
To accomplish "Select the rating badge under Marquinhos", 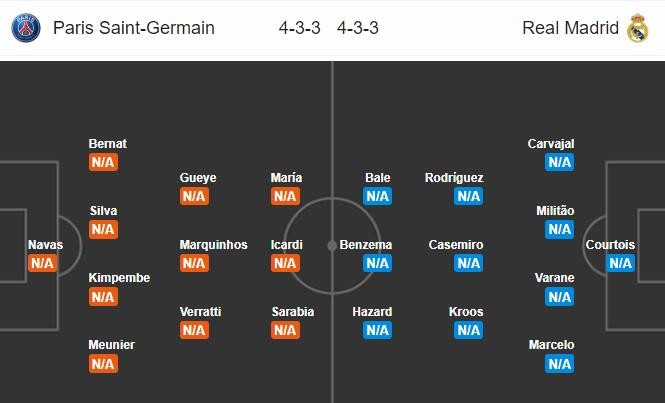I will pyautogui.click(x=194, y=263).
